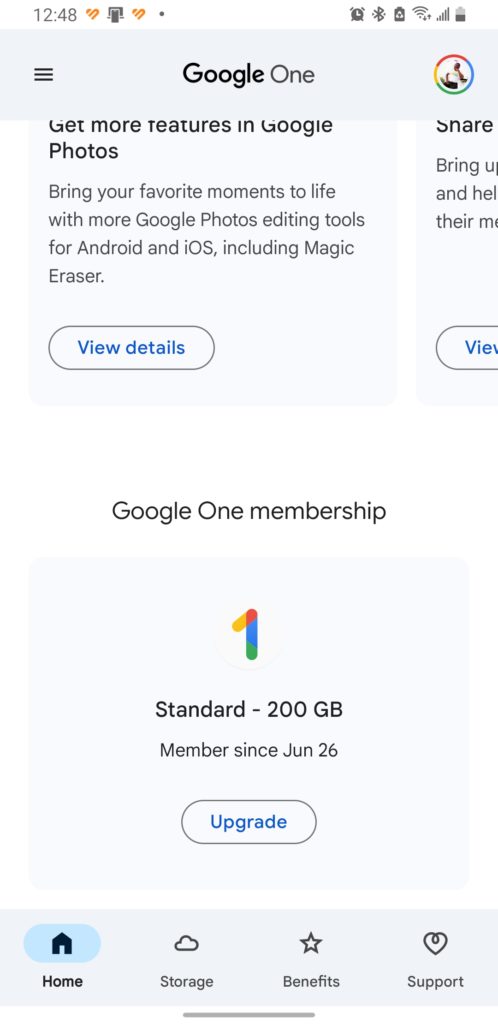Tap the gesture navigation handle at bottom

click(x=249, y=1015)
